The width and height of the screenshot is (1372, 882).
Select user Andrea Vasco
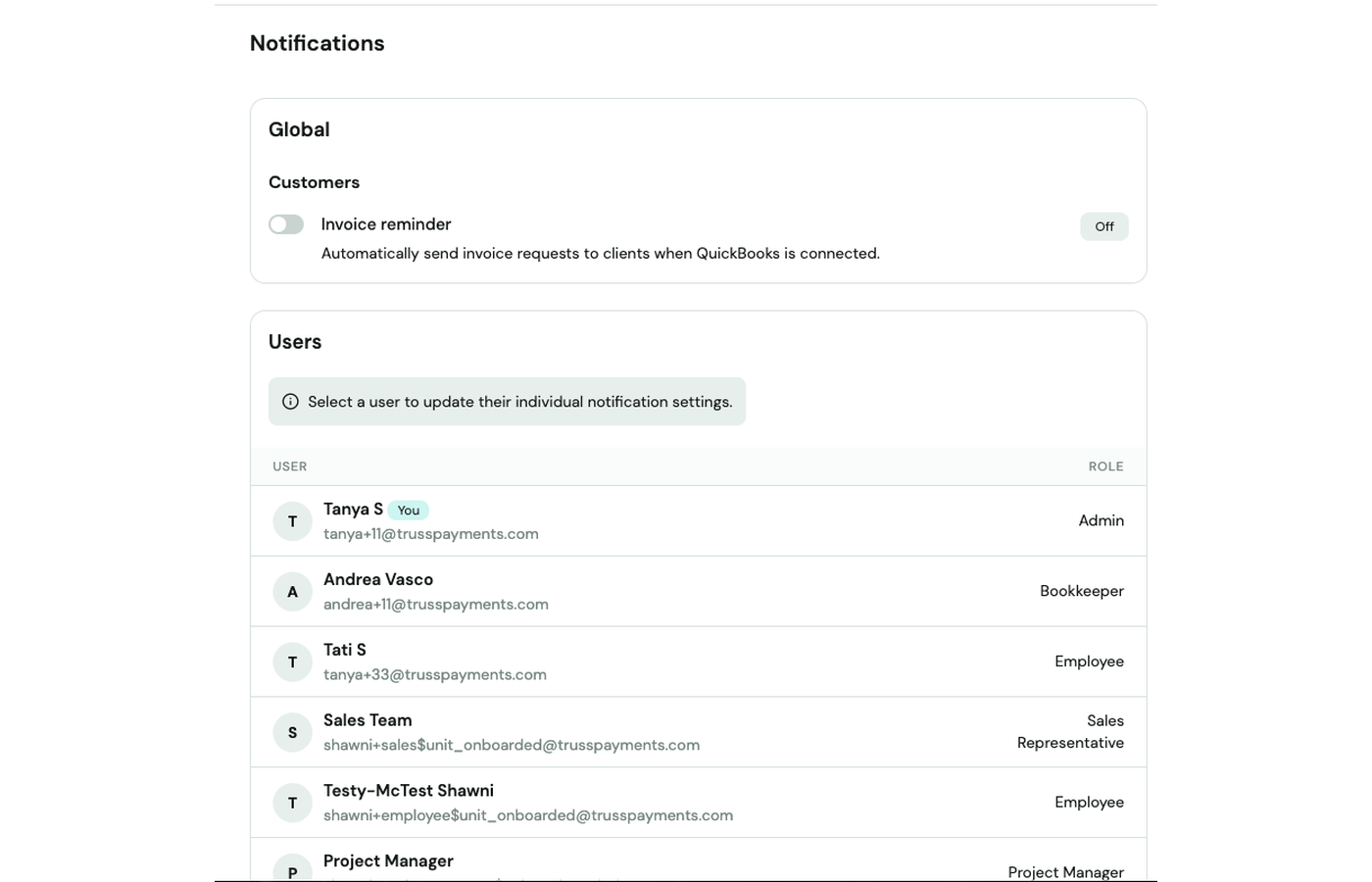click(698, 592)
